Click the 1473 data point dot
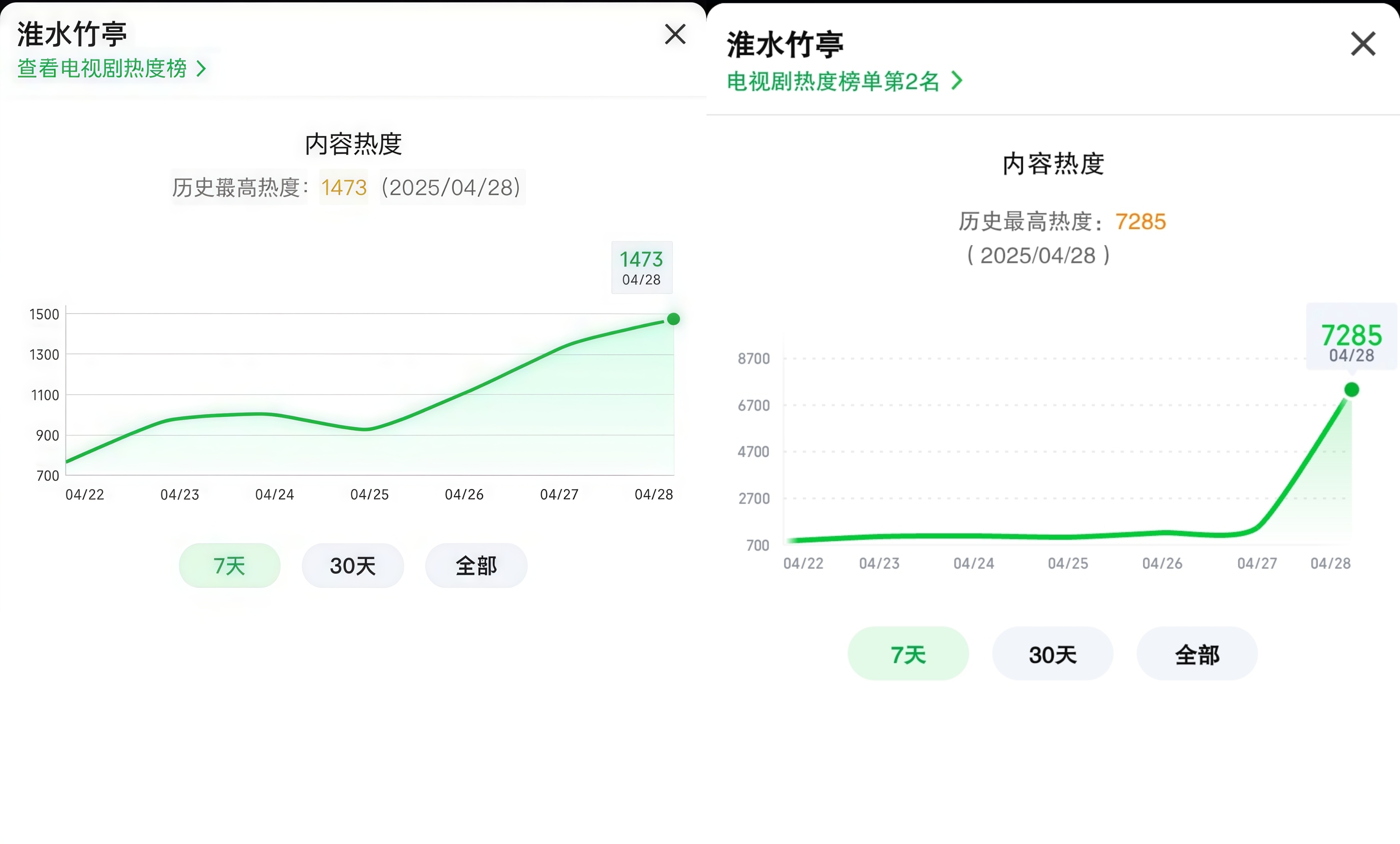This screenshot has width=1400, height=844. [673, 319]
